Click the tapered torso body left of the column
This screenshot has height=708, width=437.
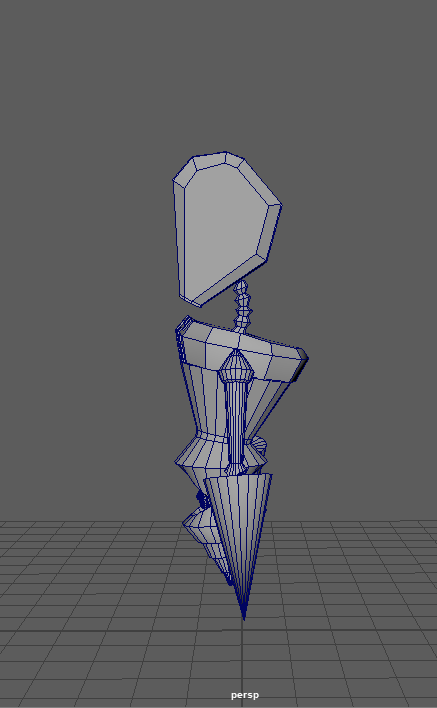click(x=203, y=397)
